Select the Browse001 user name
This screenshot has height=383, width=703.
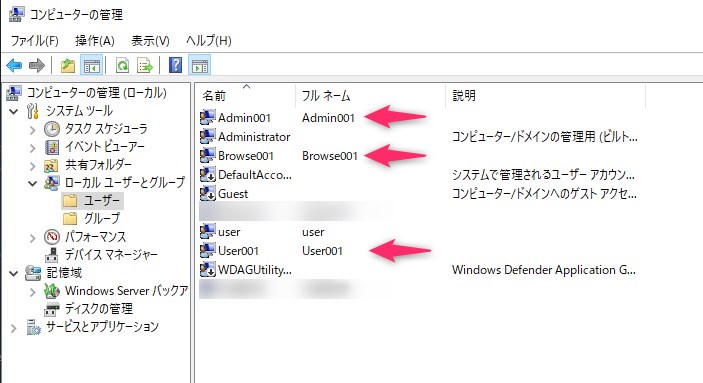point(246,156)
